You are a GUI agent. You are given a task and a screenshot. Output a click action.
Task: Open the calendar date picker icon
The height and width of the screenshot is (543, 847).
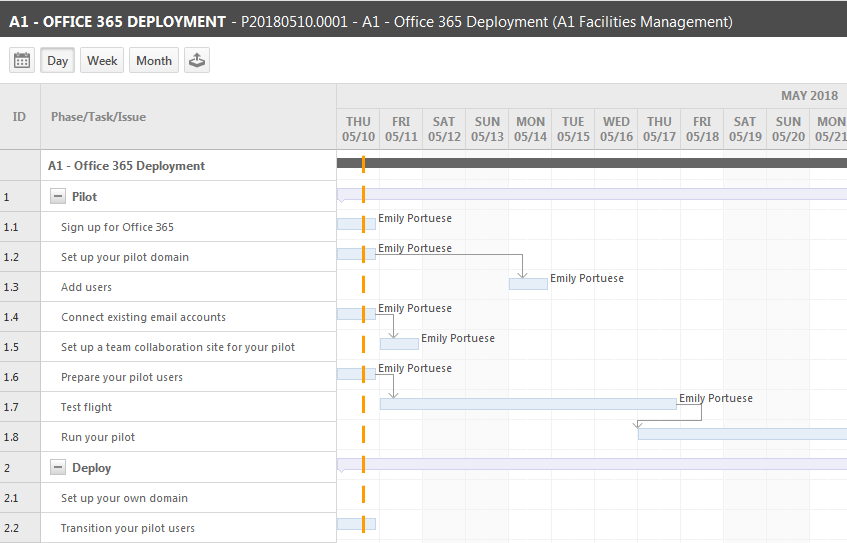(x=22, y=60)
